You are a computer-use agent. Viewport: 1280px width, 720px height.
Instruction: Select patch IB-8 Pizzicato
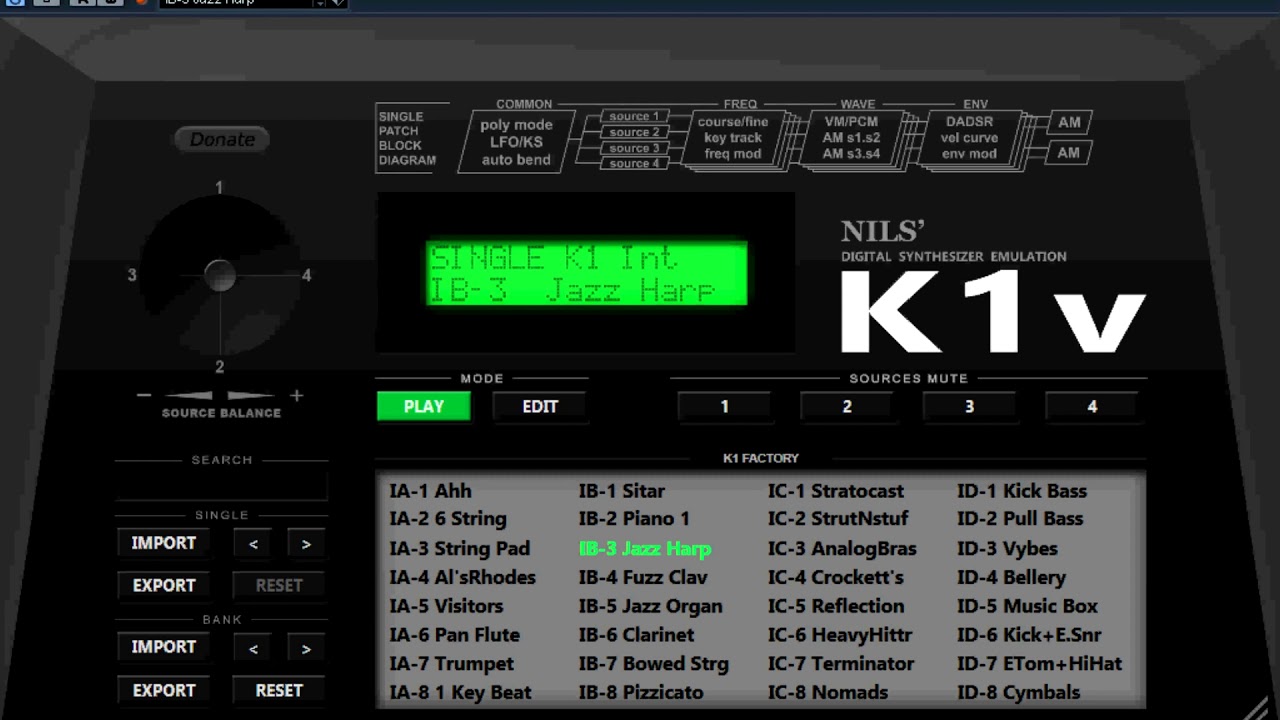[x=641, y=692]
